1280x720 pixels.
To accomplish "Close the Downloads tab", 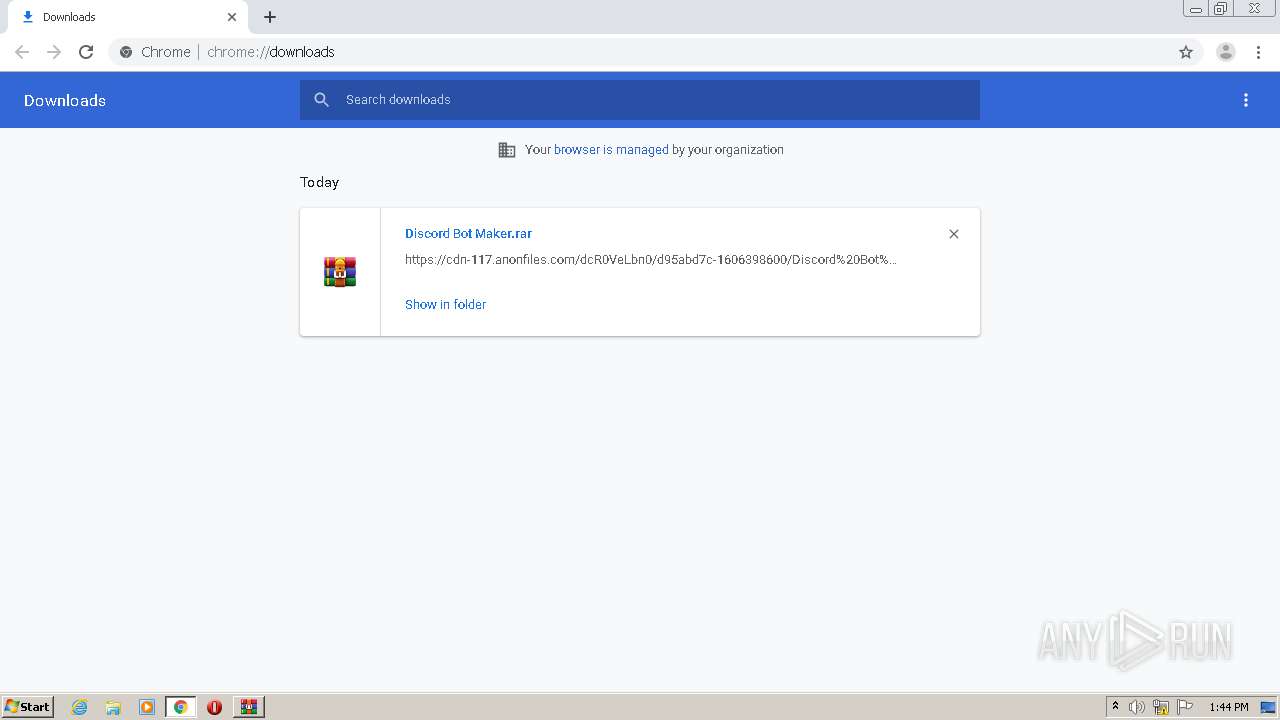I will [x=232, y=17].
